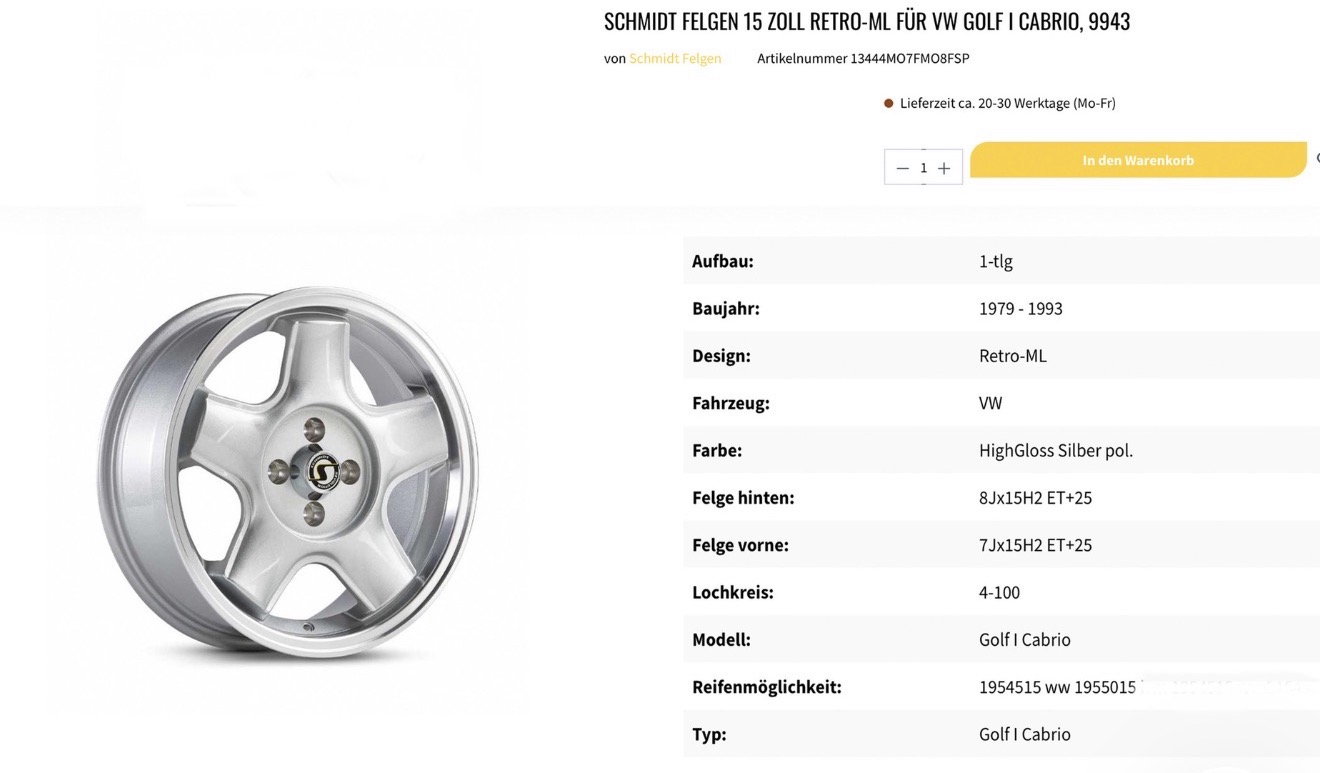Increase quantity with the plus icon
Image resolution: width=1320 pixels, height=773 pixels.
click(x=944, y=168)
